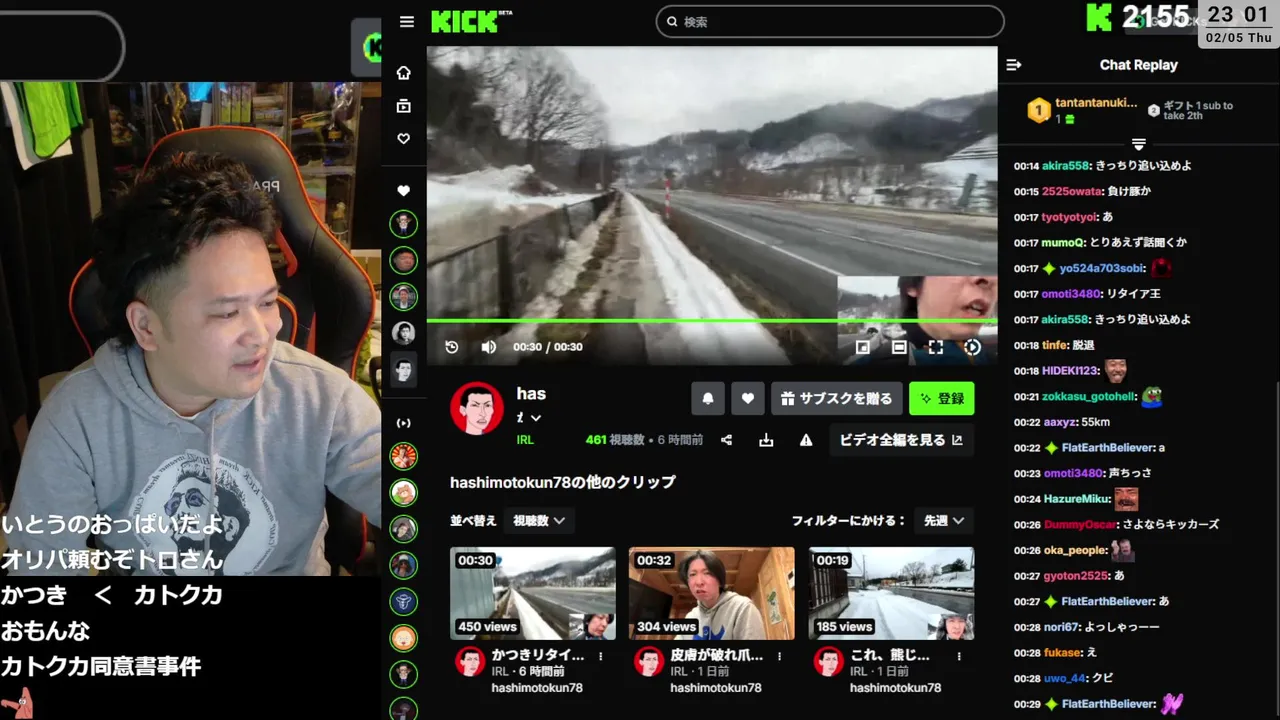
Task: Toggle picture-in-picture mode on player
Action: (862, 347)
